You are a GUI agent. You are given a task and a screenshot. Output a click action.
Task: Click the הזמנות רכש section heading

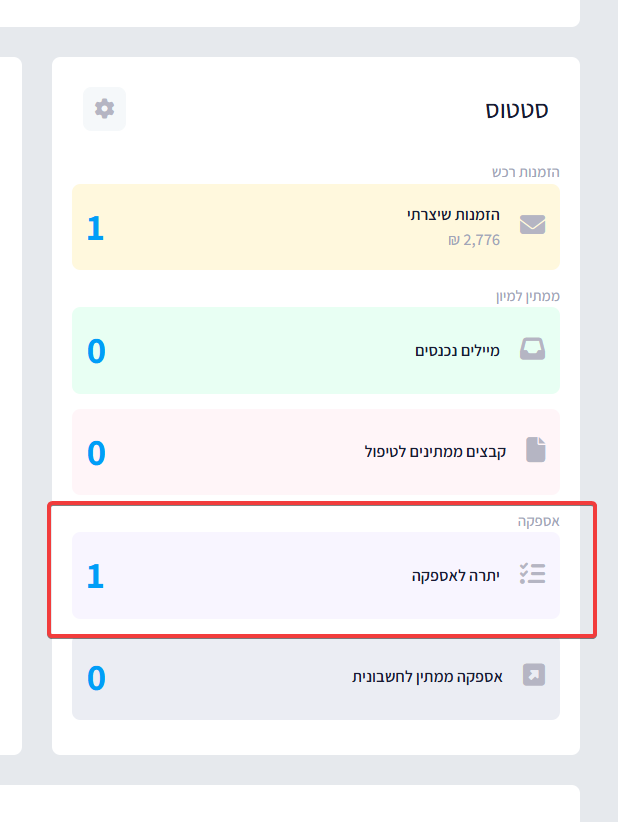click(x=525, y=172)
